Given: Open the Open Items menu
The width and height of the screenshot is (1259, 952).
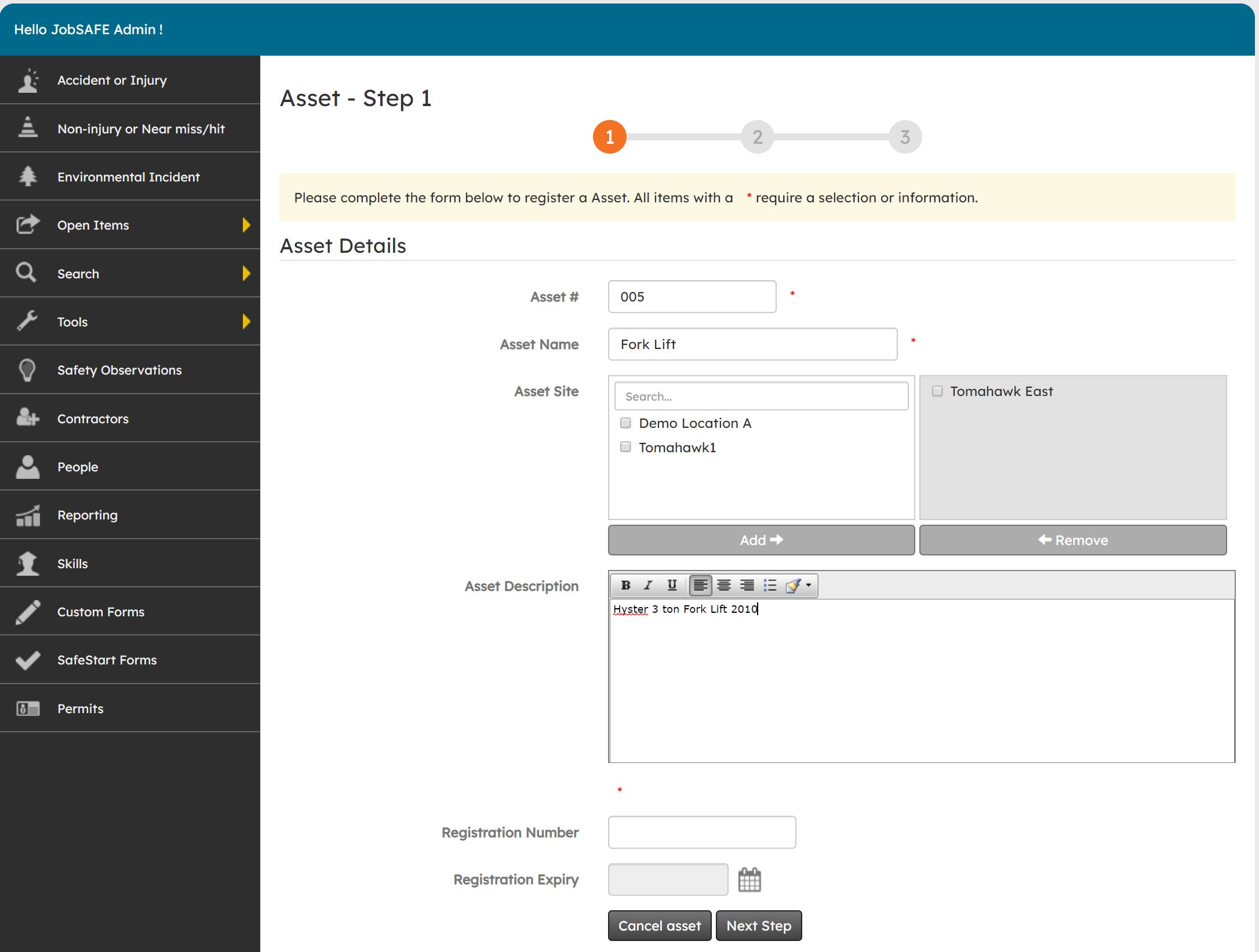Looking at the screenshot, I should pyautogui.click(x=93, y=225).
